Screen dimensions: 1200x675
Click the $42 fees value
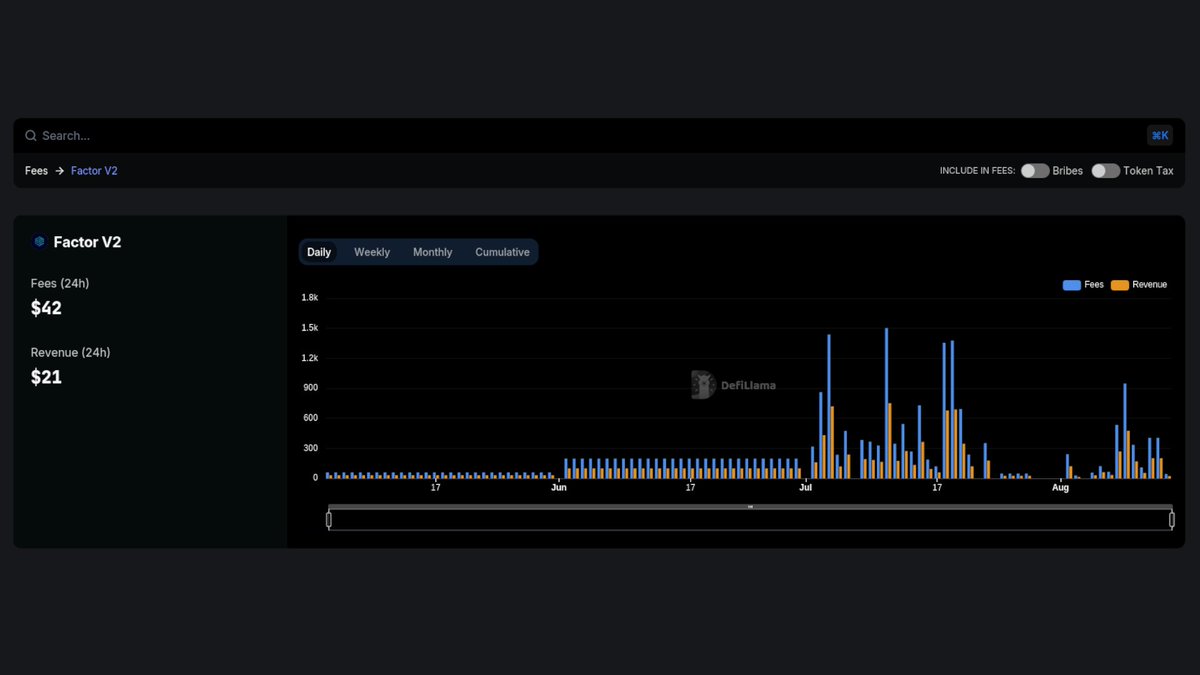point(46,308)
